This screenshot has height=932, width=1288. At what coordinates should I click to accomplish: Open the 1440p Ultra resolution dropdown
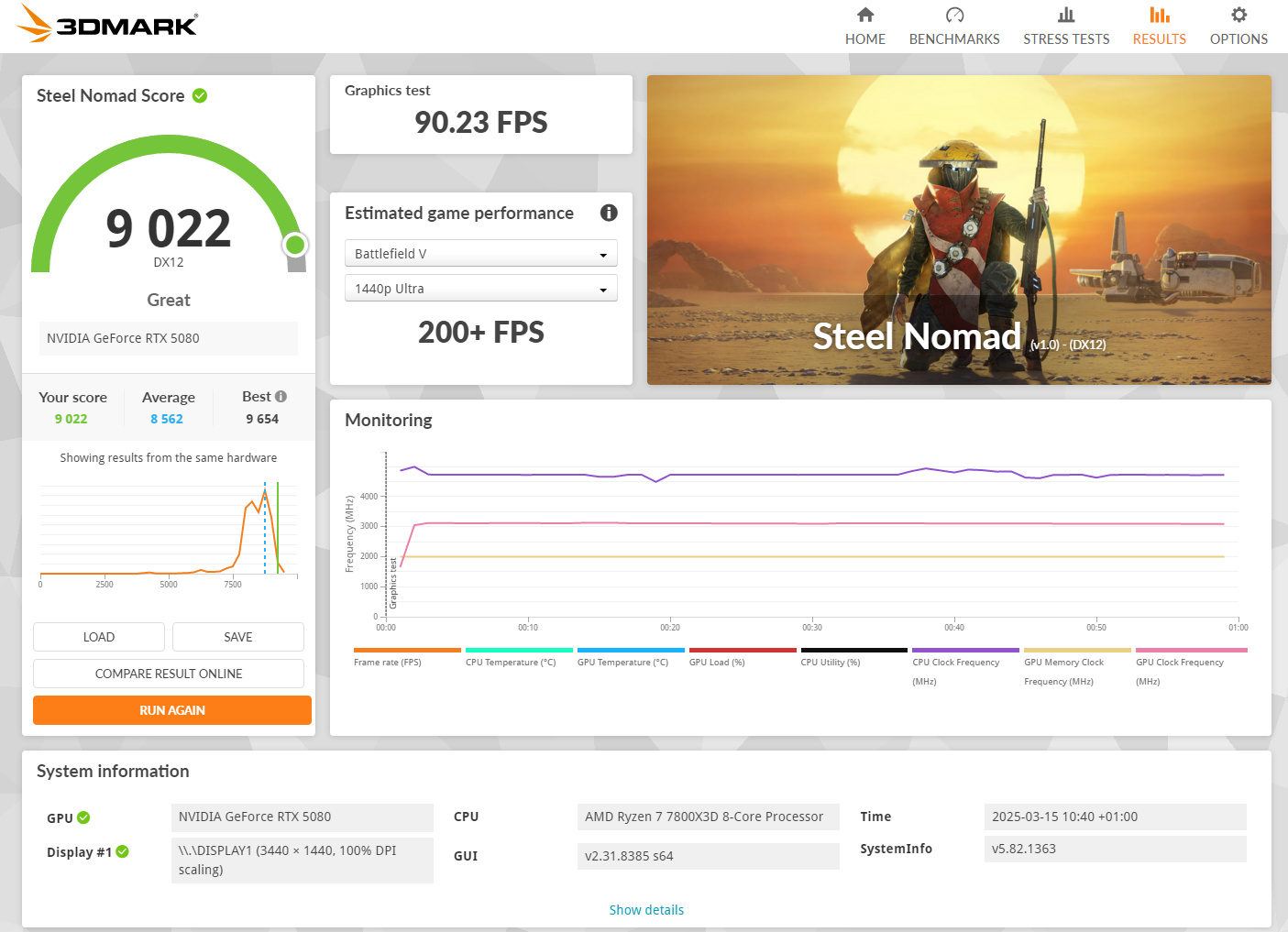pyautogui.click(x=481, y=288)
